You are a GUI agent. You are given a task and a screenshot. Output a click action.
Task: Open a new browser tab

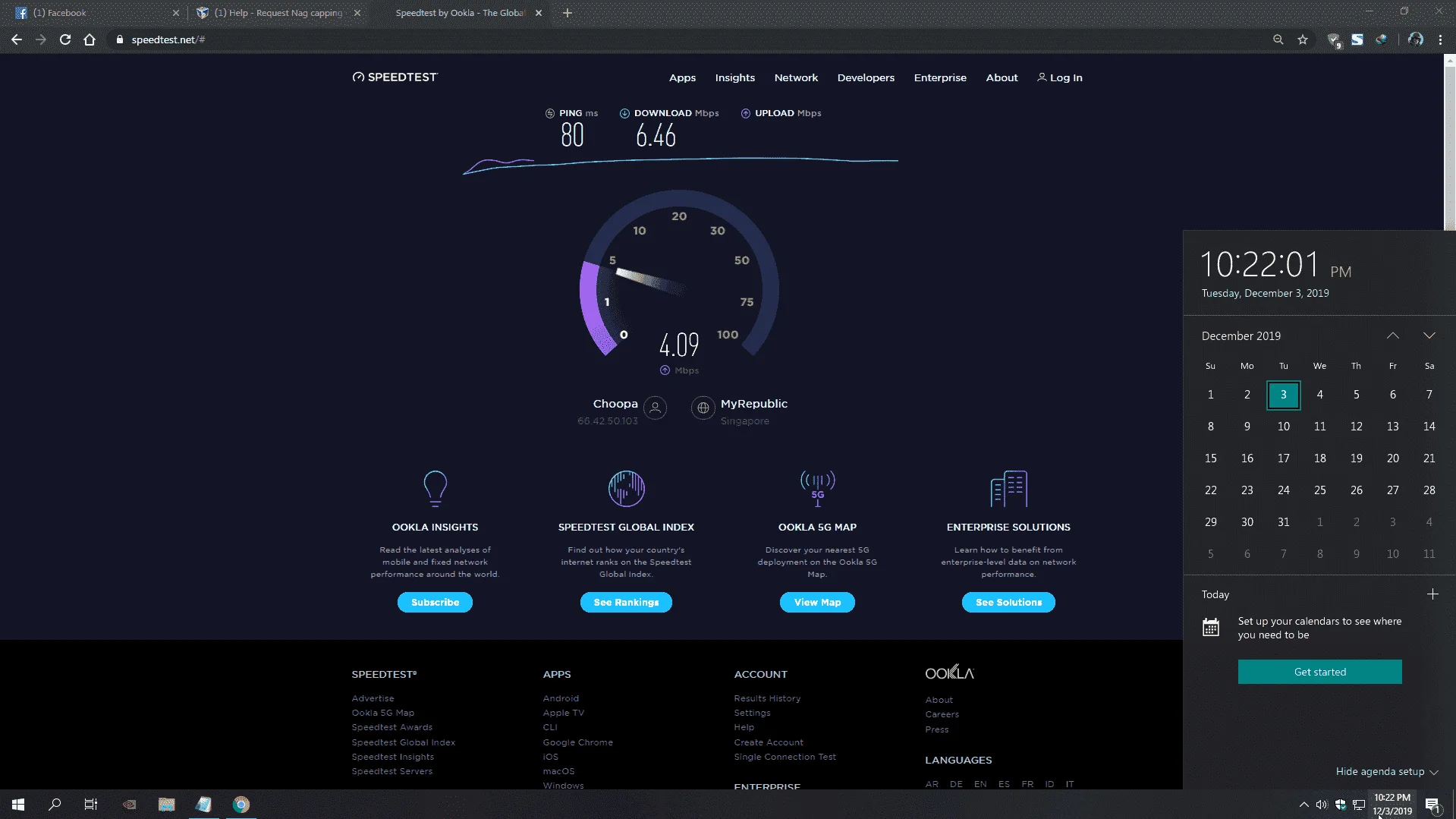pyautogui.click(x=568, y=13)
